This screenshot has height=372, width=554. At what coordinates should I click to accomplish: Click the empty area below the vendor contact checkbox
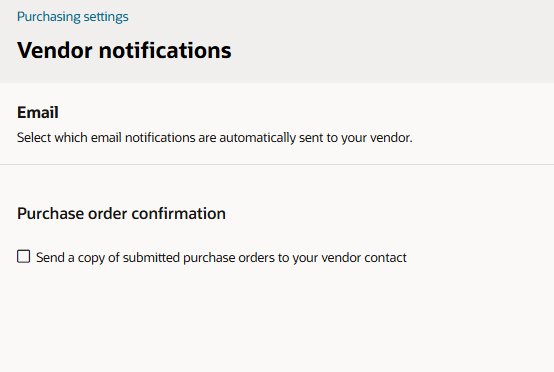coord(277,318)
